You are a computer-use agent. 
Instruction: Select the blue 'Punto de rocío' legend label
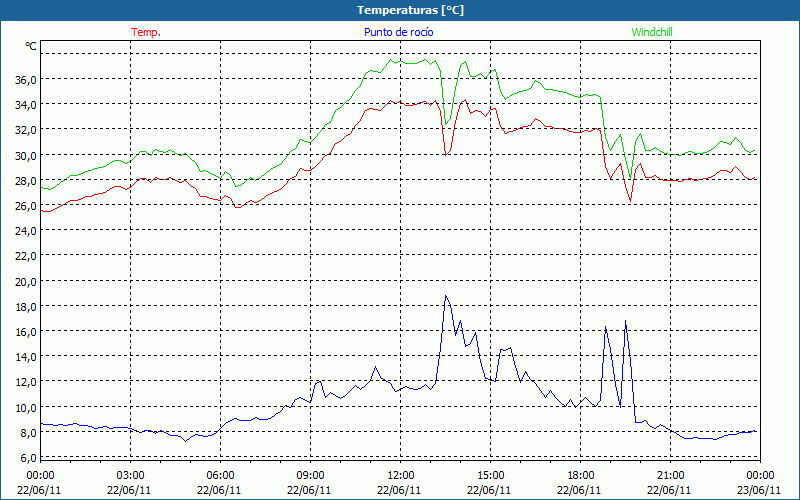pos(398,32)
